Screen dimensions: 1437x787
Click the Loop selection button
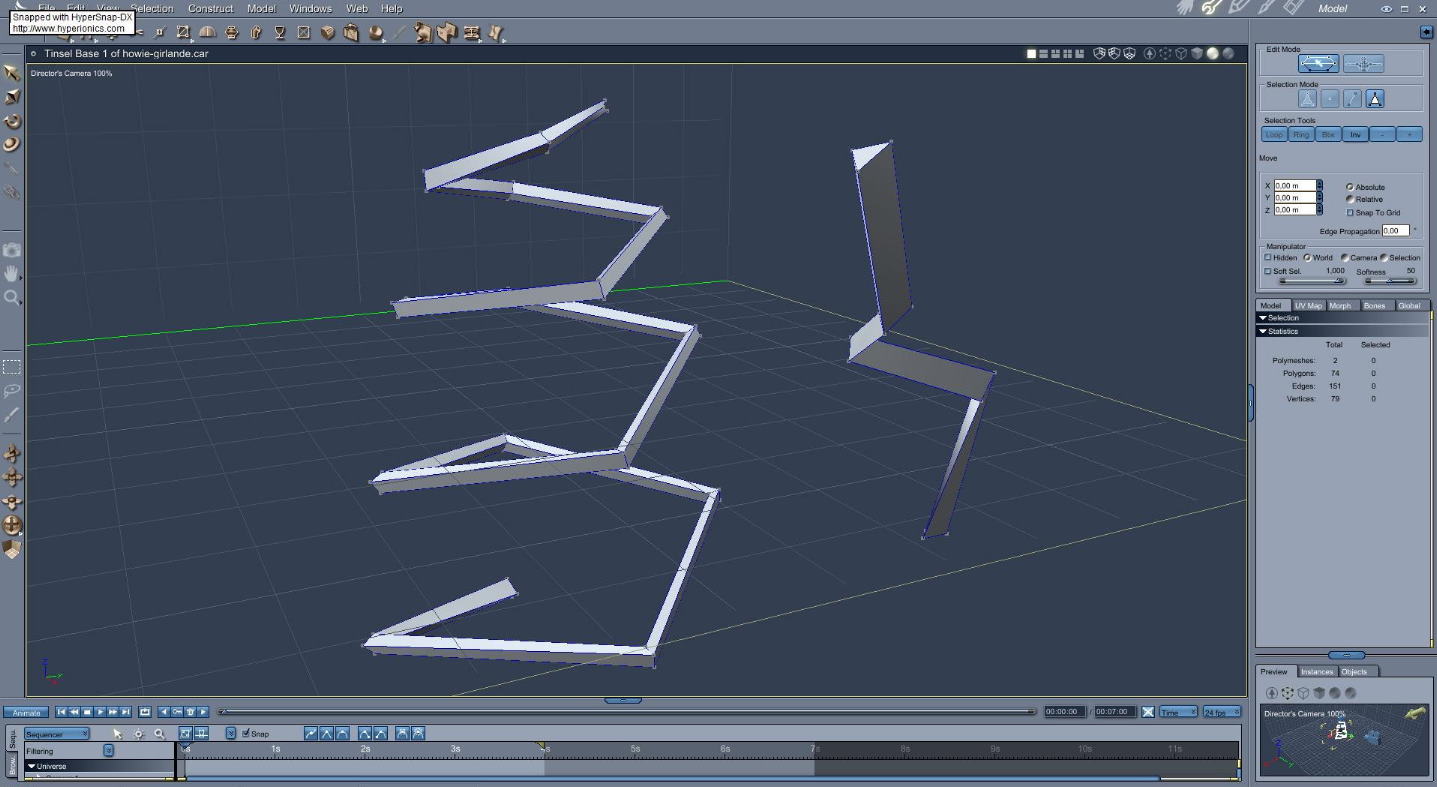(x=1274, y=134)
